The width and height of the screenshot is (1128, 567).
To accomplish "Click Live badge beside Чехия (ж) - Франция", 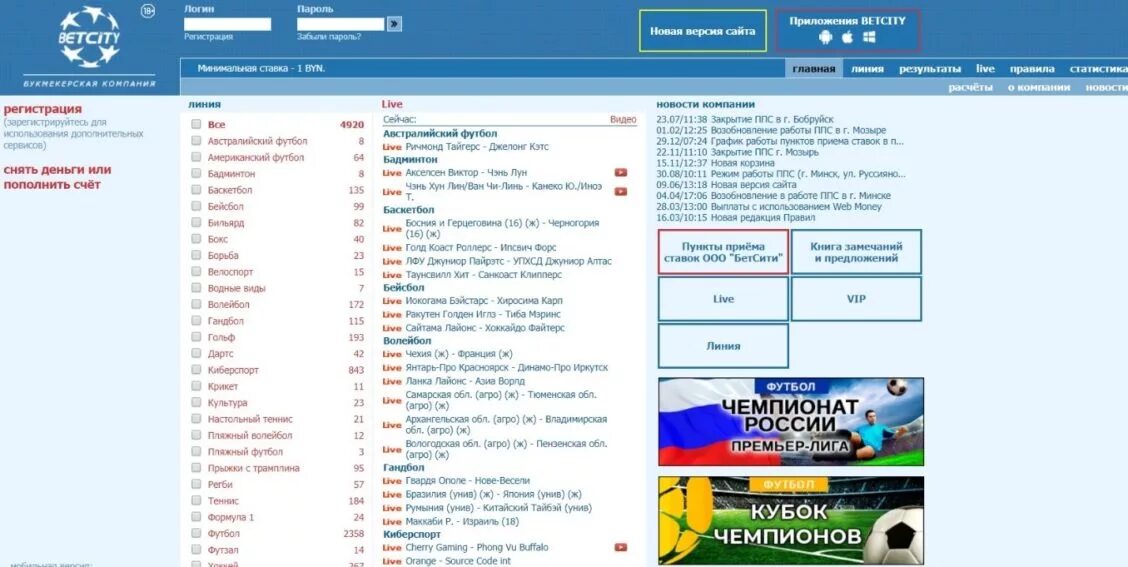I will click(392, 354).
